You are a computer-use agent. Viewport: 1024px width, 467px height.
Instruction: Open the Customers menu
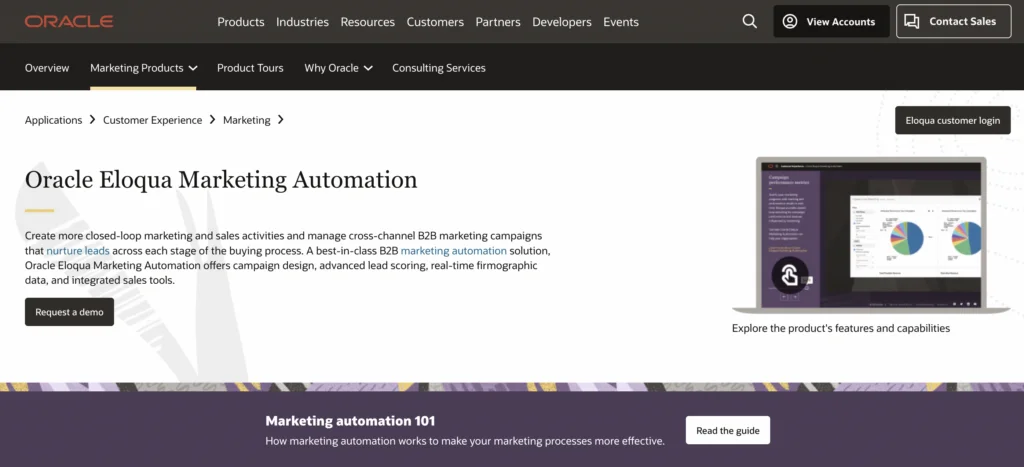tap(435, 22)
